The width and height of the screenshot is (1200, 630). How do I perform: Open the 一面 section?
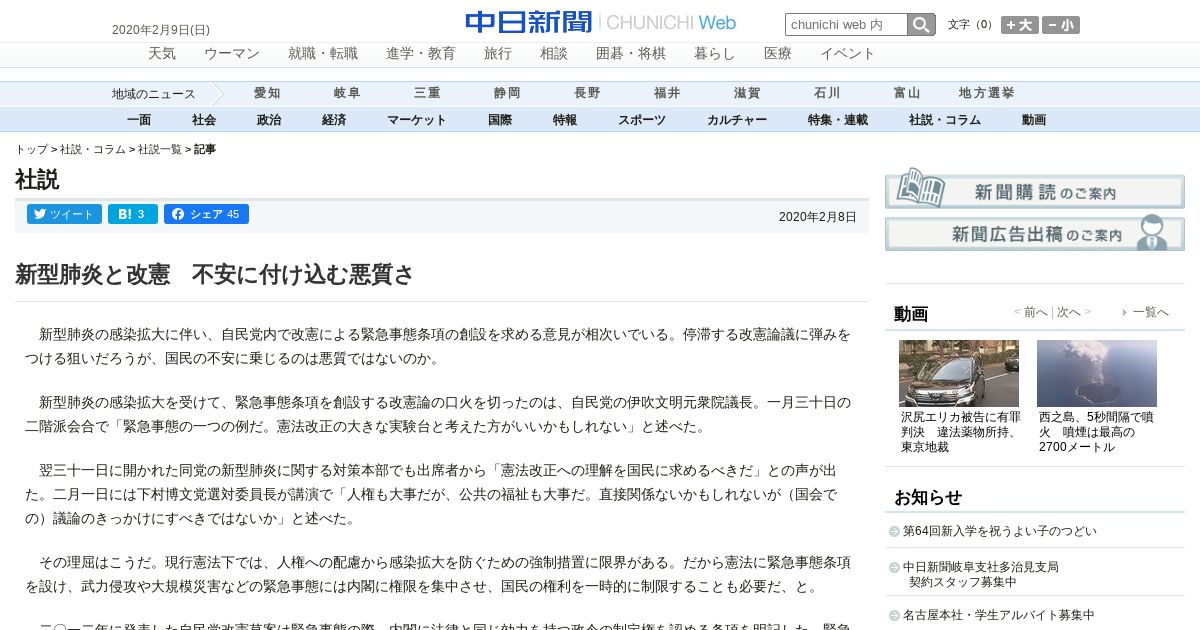tap(139, 120)
